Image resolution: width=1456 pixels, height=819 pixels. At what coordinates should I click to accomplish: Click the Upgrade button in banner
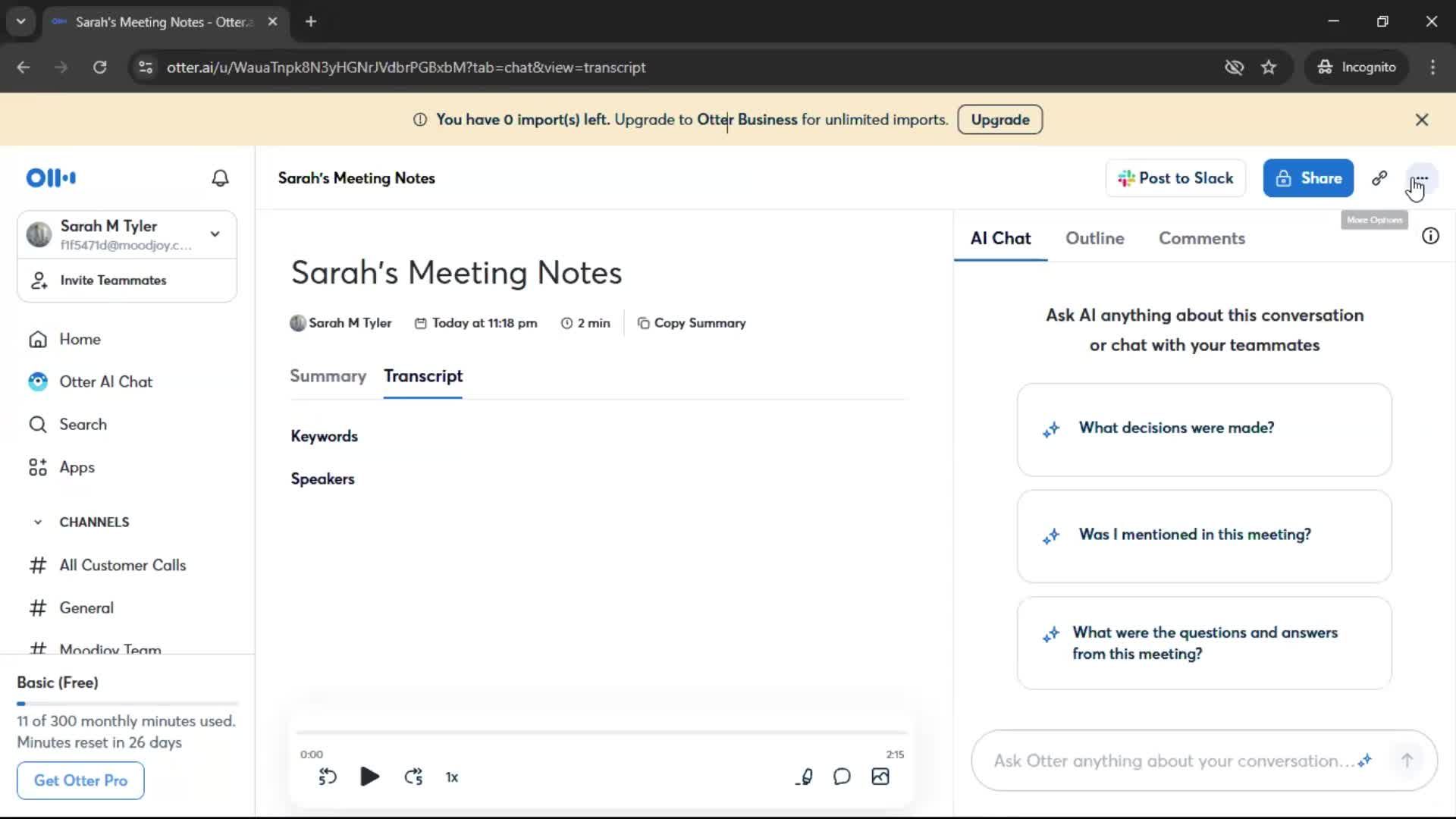tap(999, 120)
